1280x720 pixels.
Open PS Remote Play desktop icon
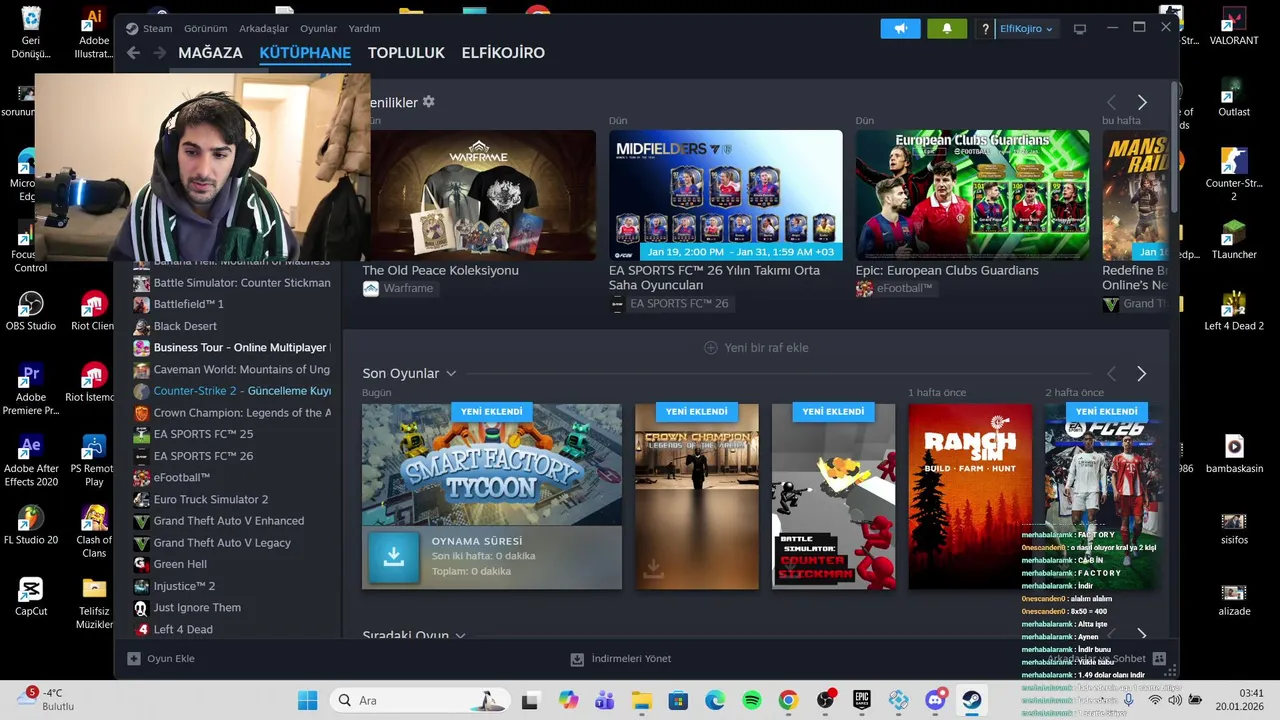[x=93, y=459]
